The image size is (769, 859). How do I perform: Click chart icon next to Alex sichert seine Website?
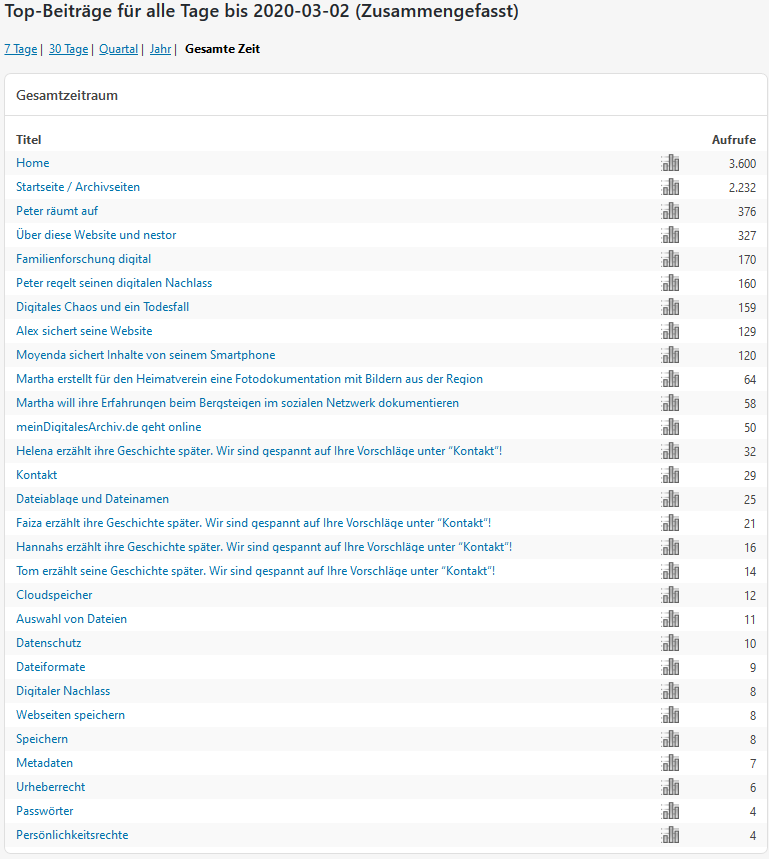(x=670, y=331)
